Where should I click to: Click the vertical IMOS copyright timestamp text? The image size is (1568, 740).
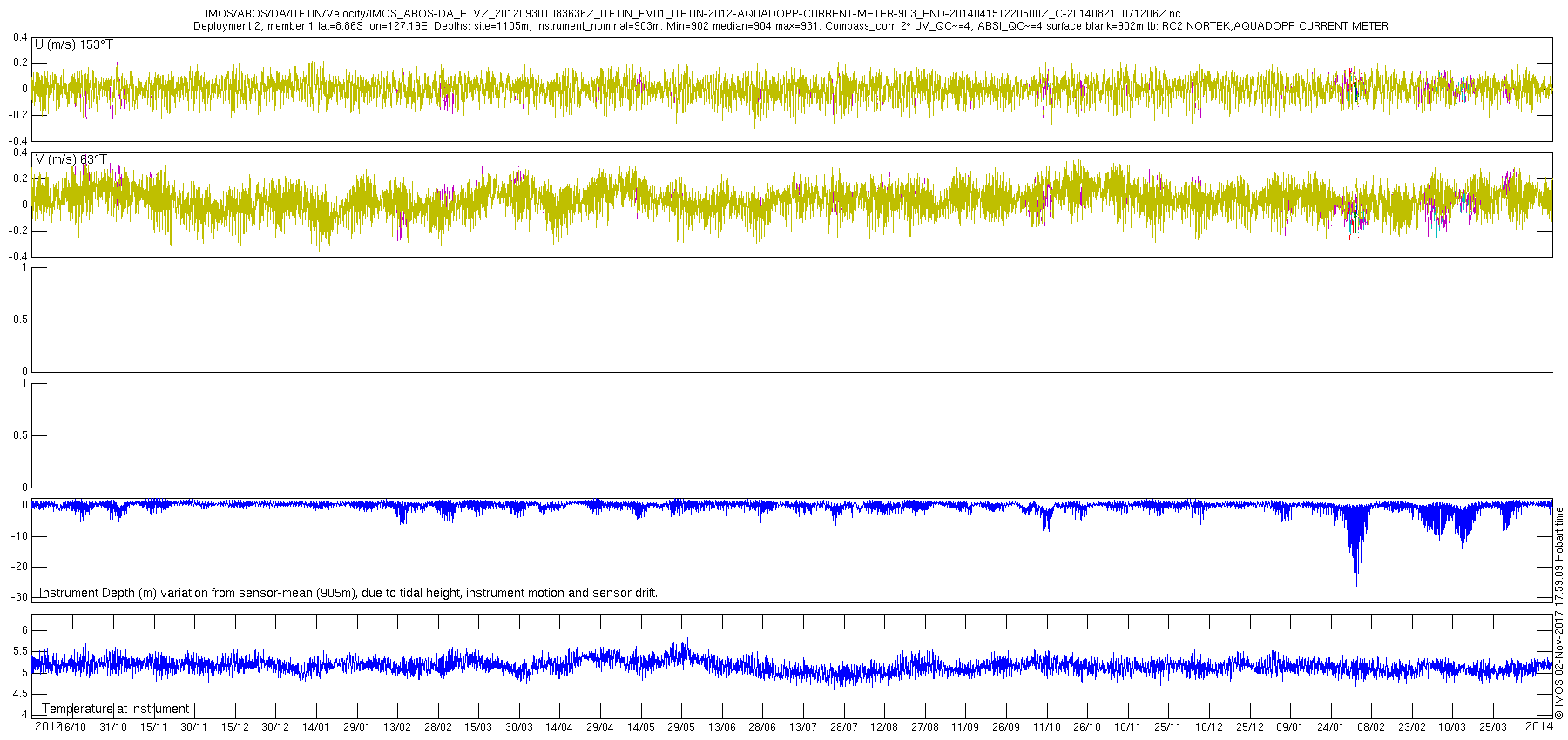tap(1559, 613)
